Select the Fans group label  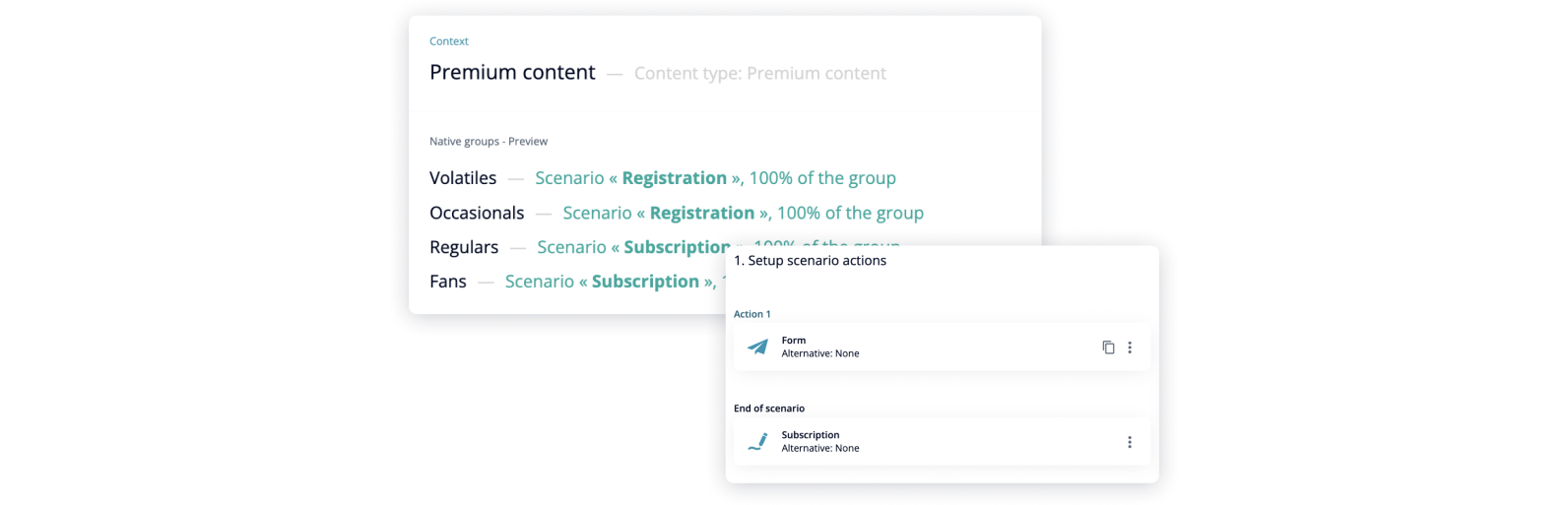point(448,282)
